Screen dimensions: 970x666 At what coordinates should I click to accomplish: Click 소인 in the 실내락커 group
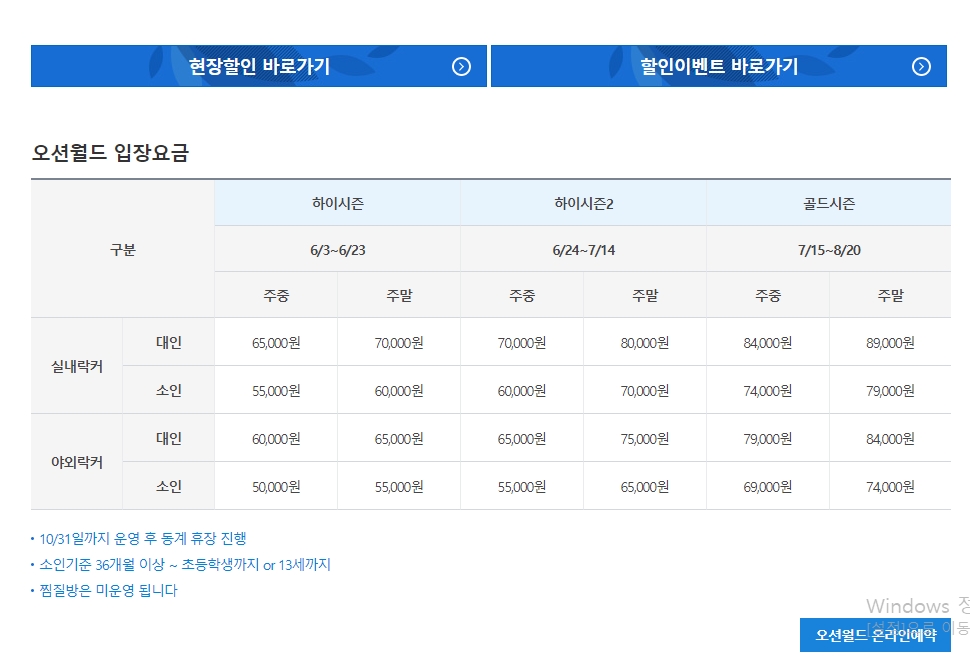coord(168,390)
